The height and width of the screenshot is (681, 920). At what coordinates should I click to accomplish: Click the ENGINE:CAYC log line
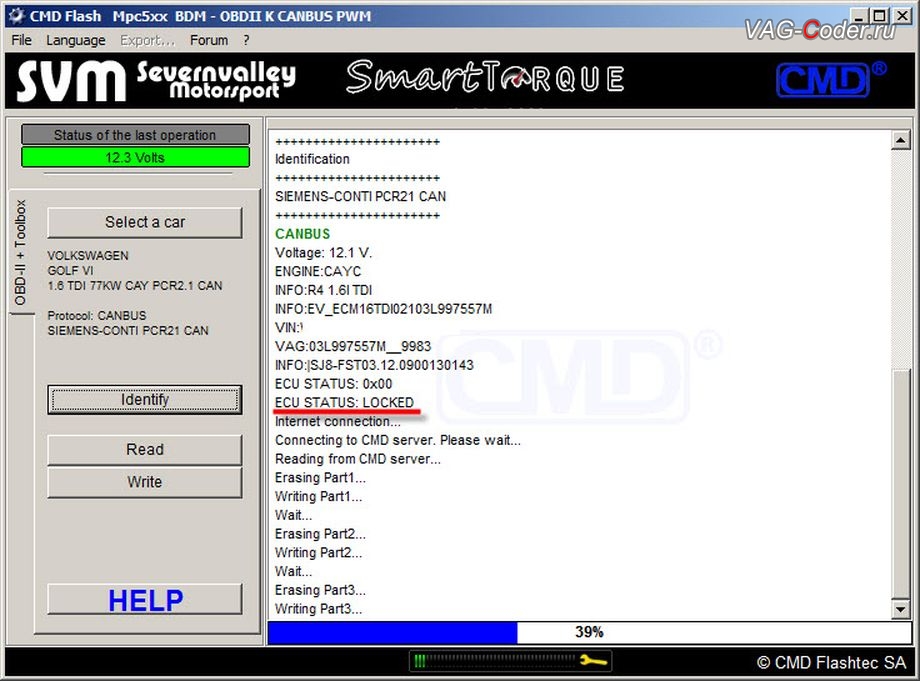point(318,271)
